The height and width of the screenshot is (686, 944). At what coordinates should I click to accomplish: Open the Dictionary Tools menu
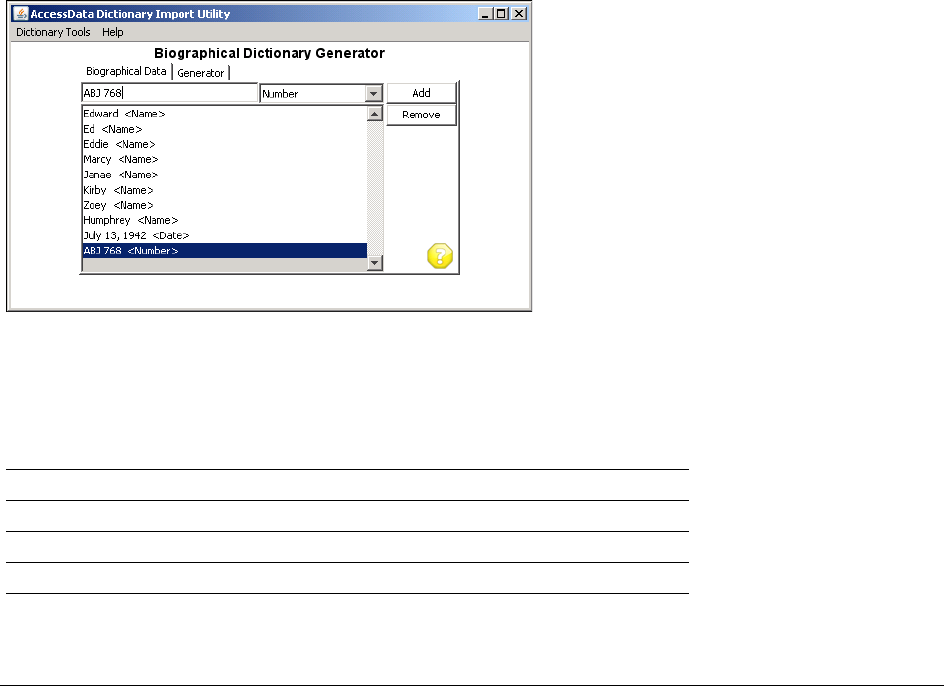point(53,32)
